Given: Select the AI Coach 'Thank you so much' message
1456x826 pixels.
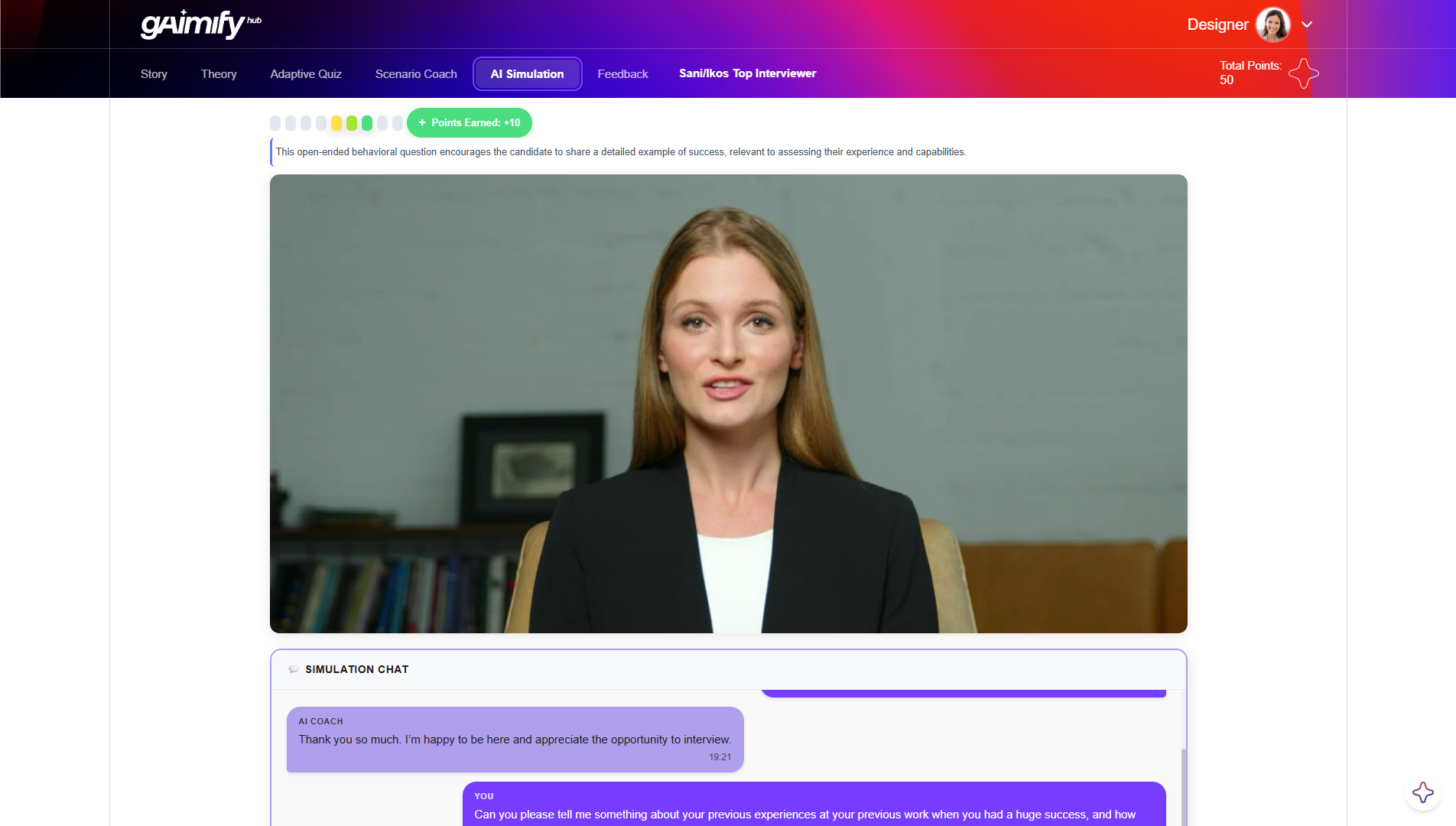Looking at the screenshot, I should pos(515,740).
